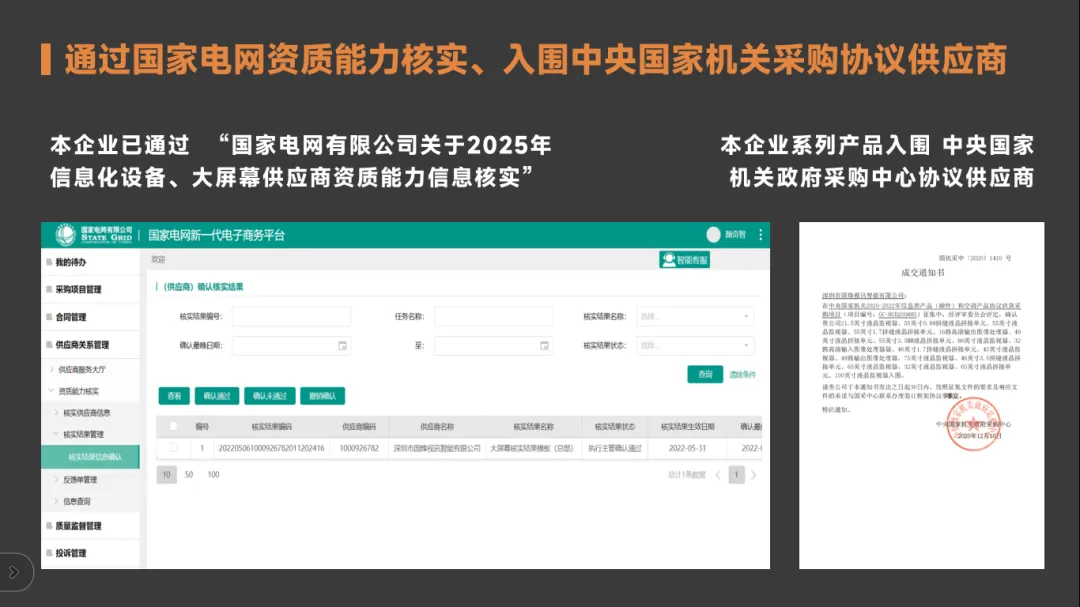Focus the 任务名称 input field

[493, 316]
